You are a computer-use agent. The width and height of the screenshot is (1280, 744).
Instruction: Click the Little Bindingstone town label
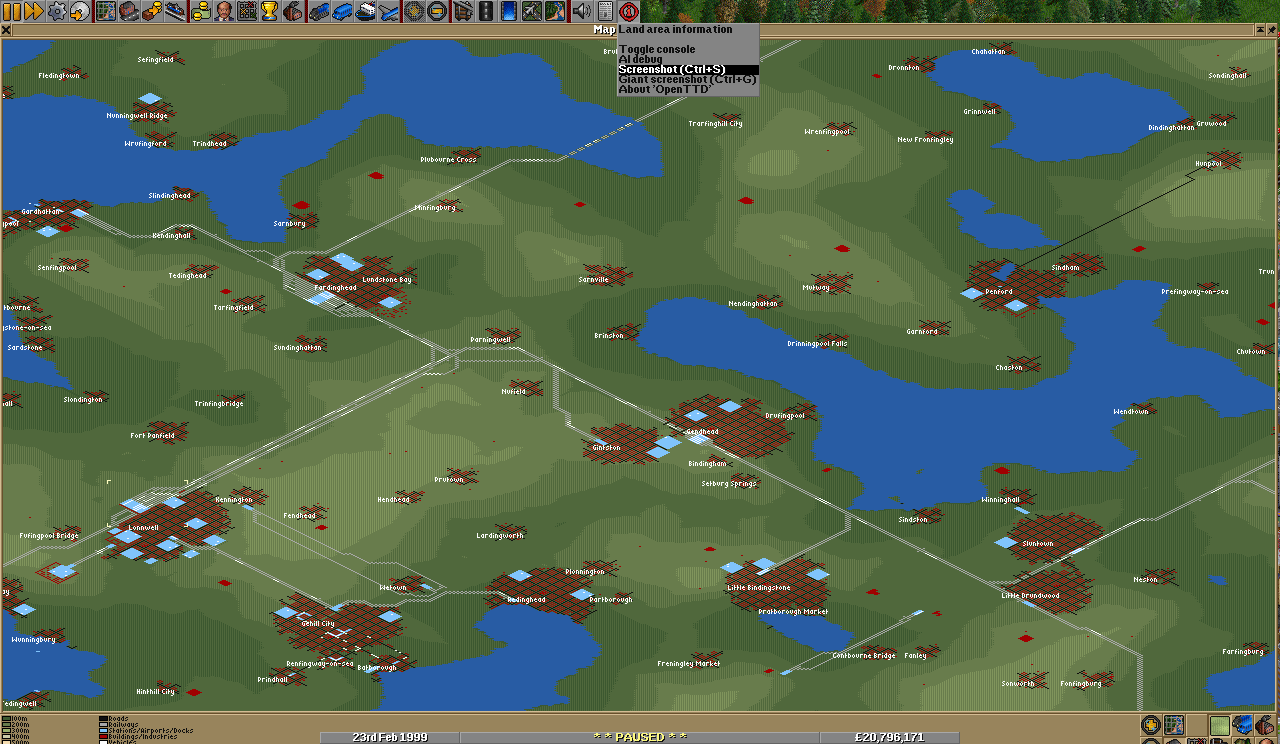tap(759, 588)
